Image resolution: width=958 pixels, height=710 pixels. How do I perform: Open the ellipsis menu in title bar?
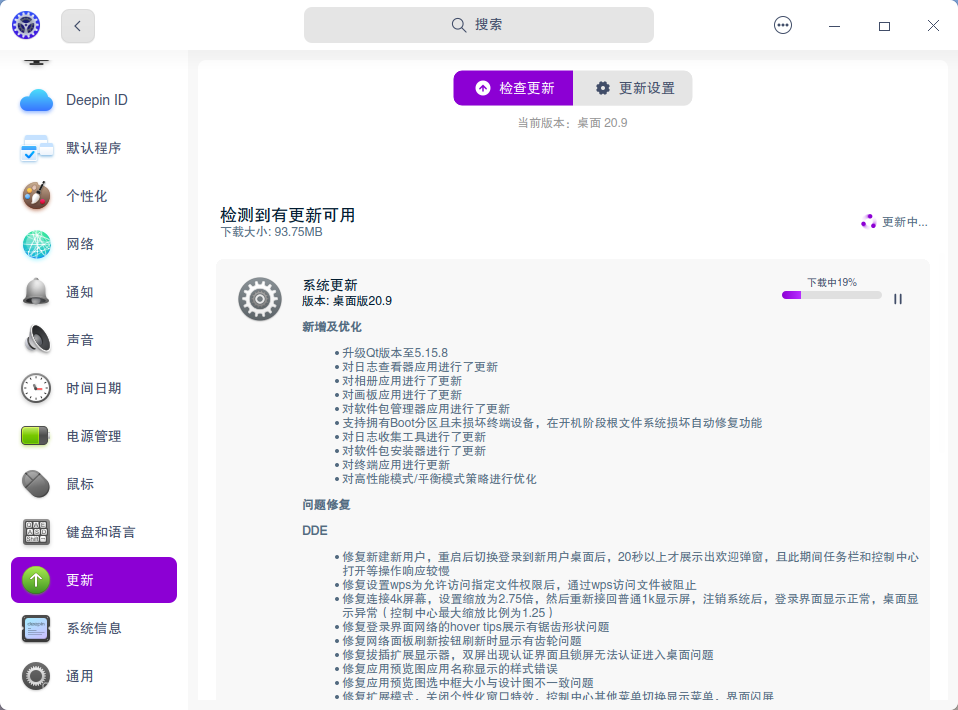[x=783, y=25]
